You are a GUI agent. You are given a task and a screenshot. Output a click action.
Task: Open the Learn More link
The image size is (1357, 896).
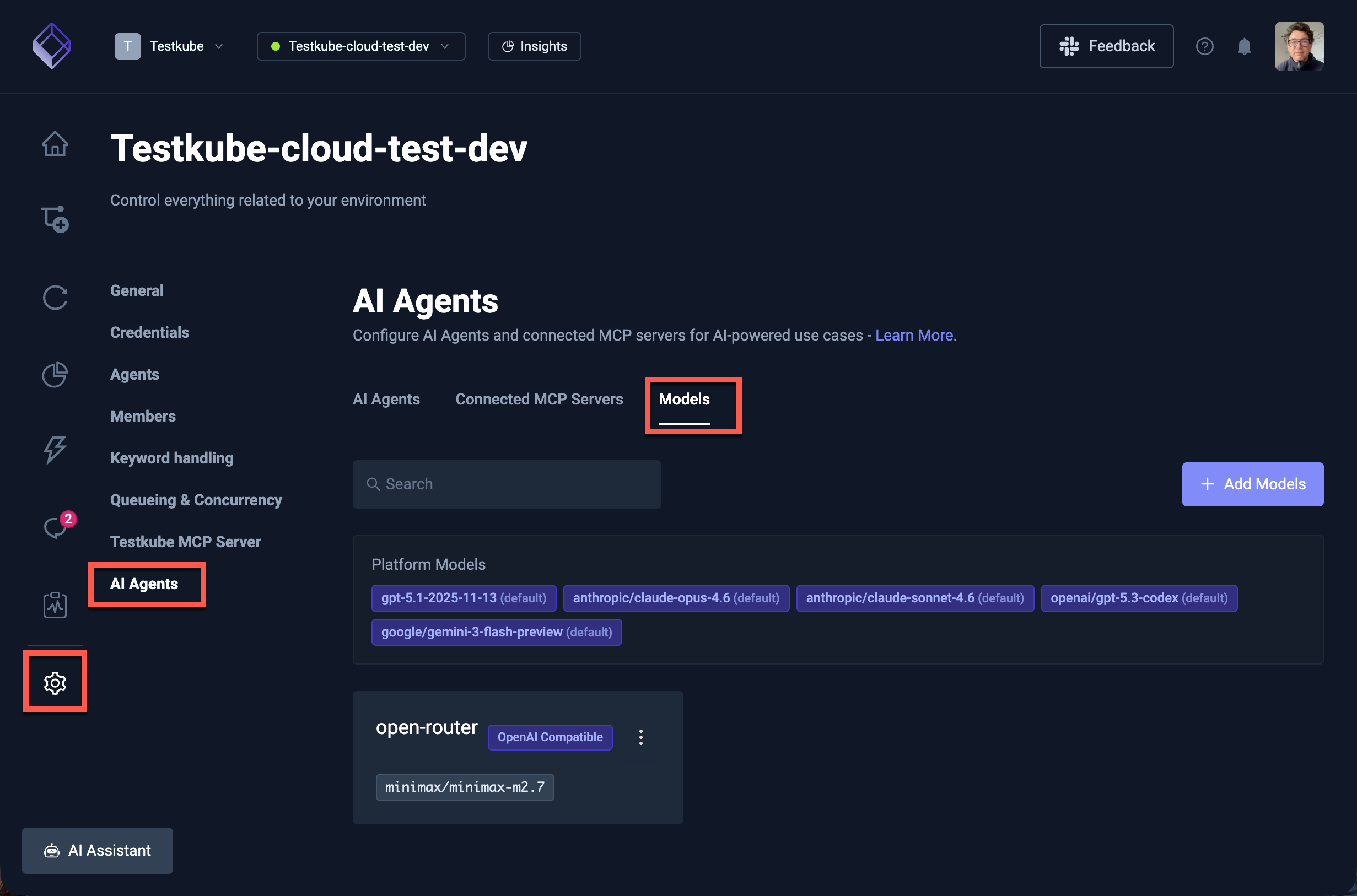(x=913, y=336)
